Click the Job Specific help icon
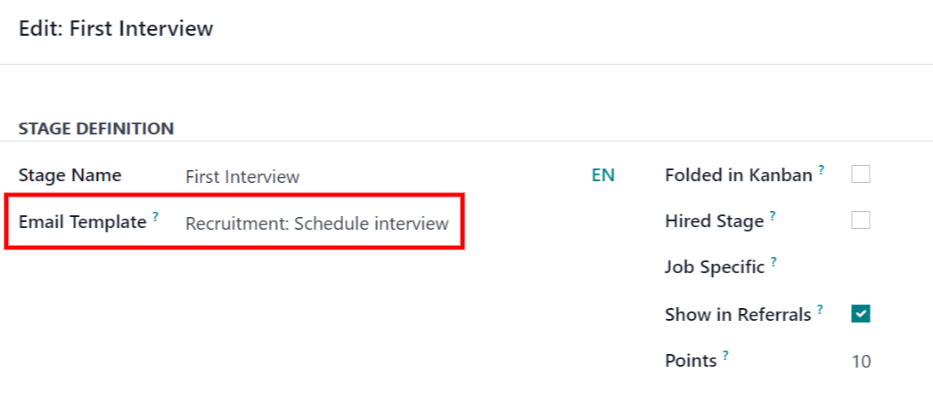The height and width of the screenshot is (411, 933). pyautogui.click(x=774, y=263)
